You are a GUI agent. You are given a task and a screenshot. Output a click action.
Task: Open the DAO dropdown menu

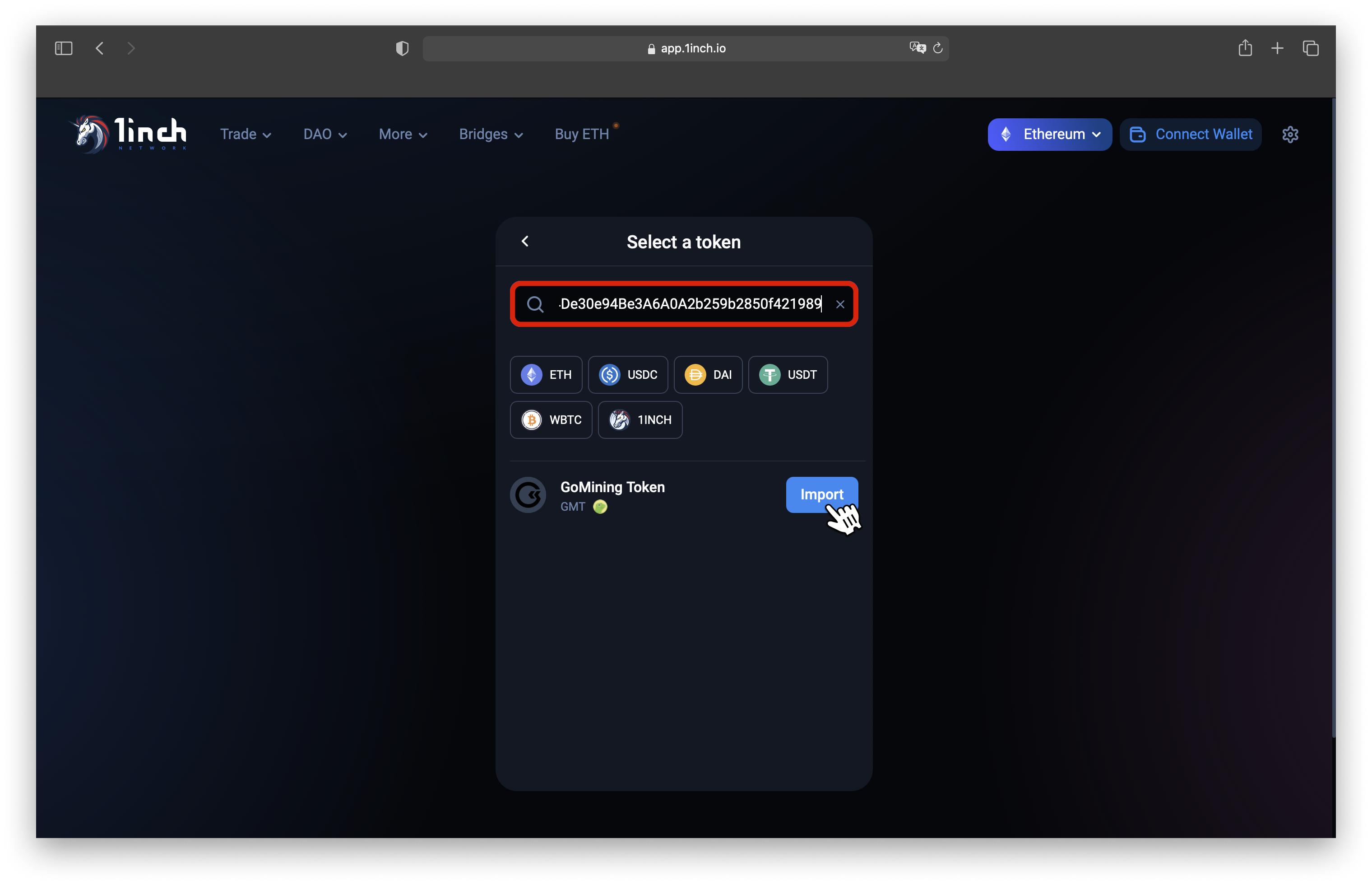coord(325,134)
